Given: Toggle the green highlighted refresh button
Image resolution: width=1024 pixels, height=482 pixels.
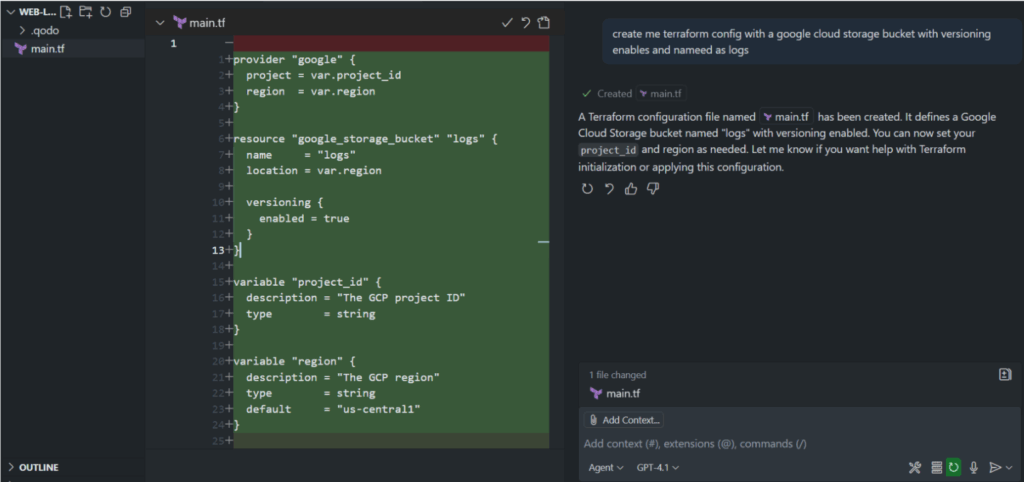Looking at the screenshot, I should click(x=954, y=467).
